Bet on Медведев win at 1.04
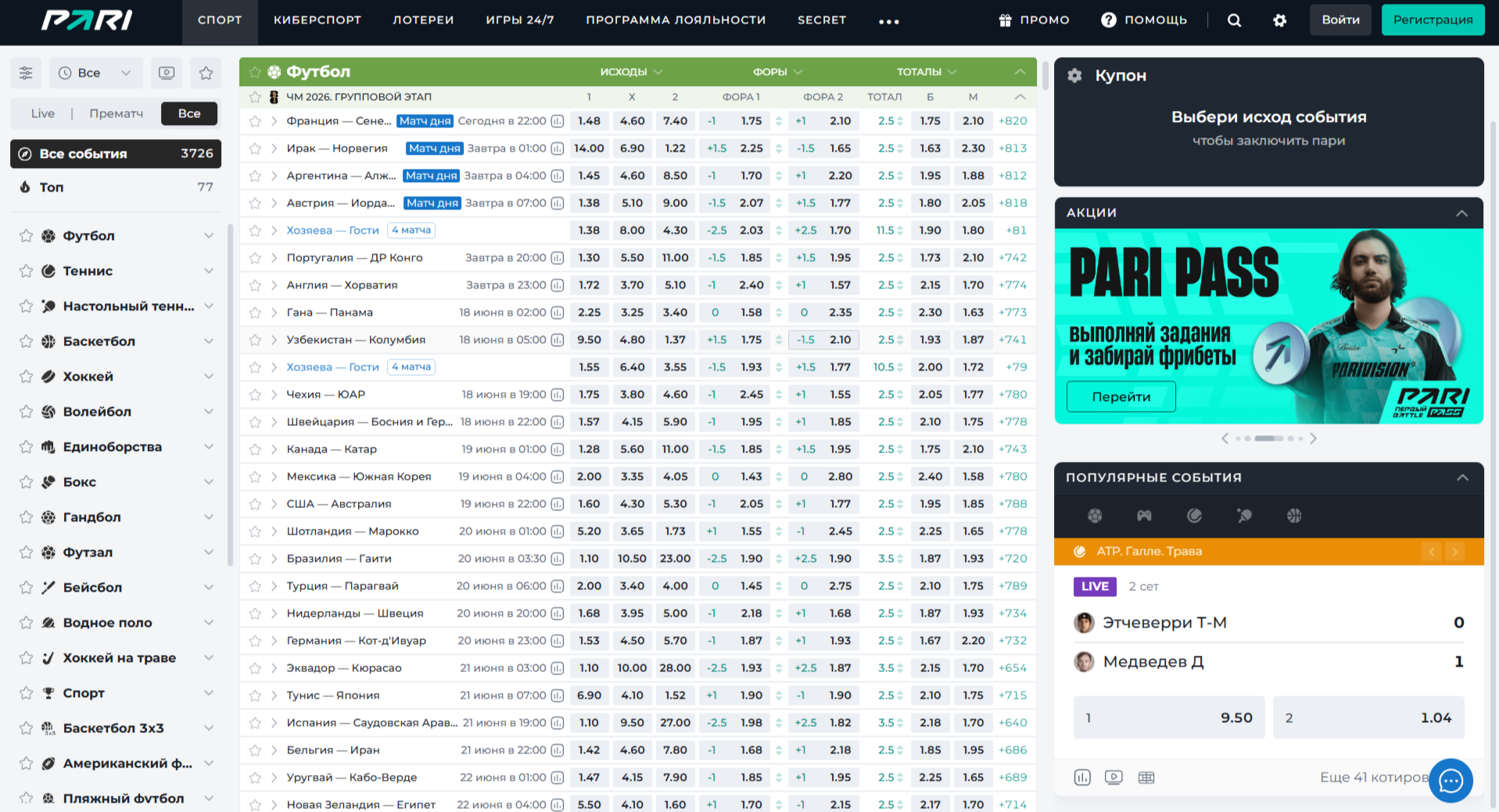Viewport: 1499px width, 812px height. (1368, 718)
